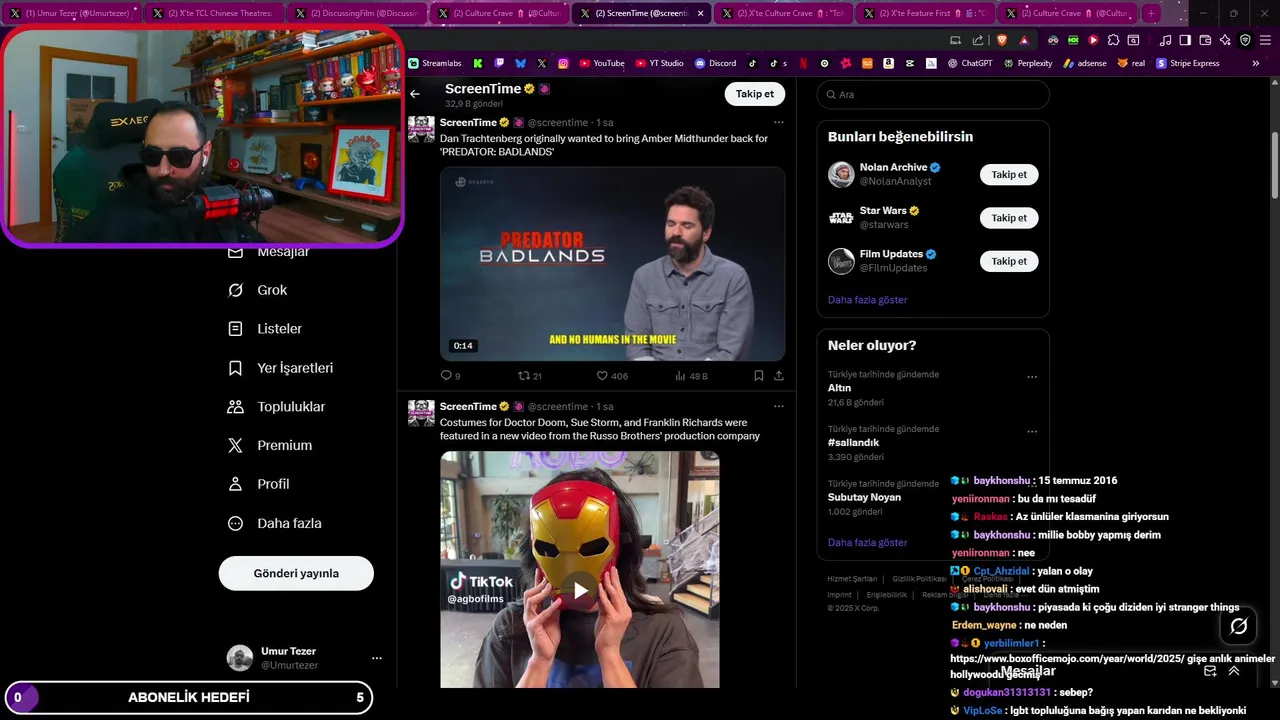Open the browser hamburger menu

(x=1265, y=40)
